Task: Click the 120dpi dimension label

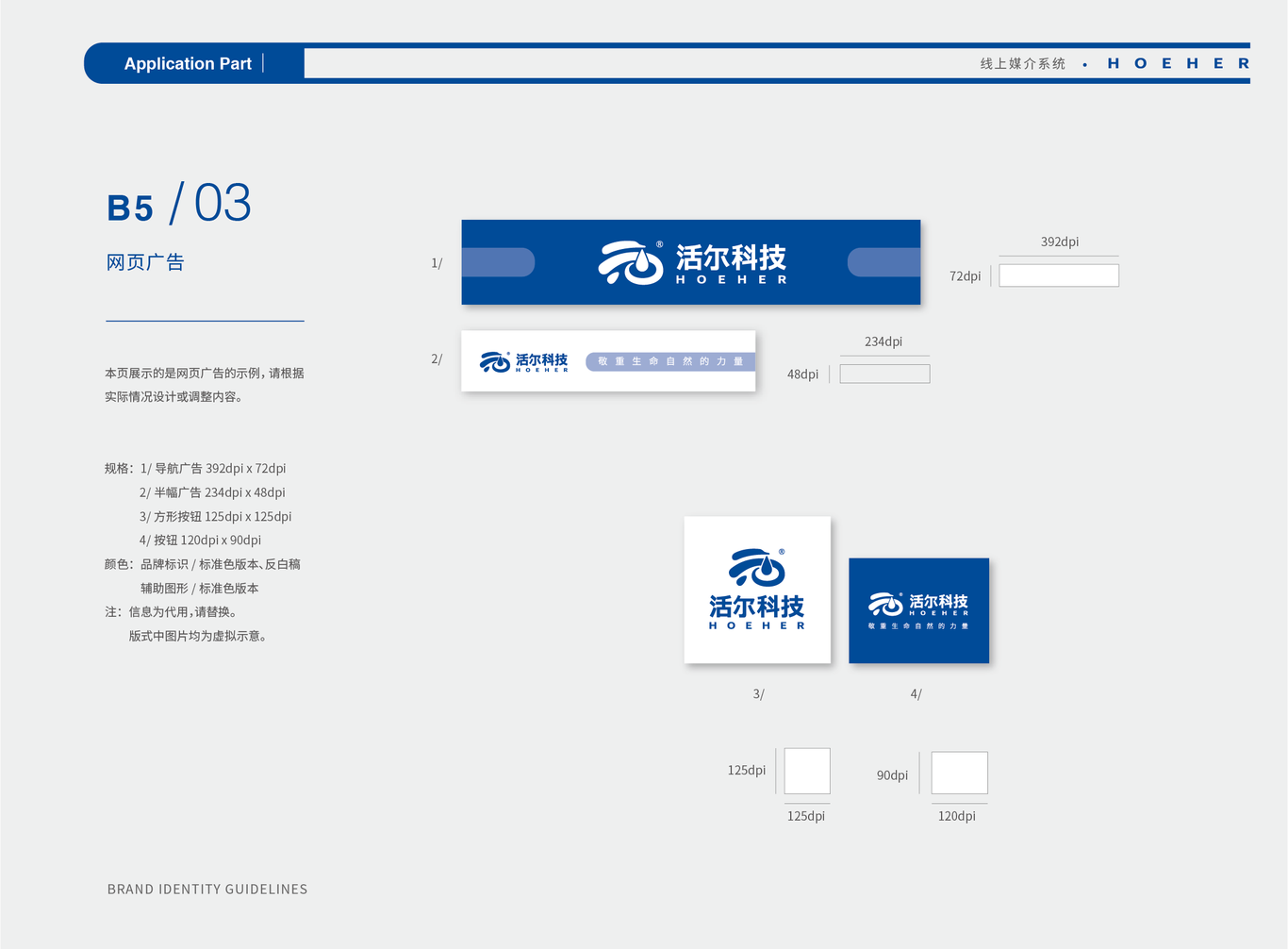Action: (x=956, y=816)
